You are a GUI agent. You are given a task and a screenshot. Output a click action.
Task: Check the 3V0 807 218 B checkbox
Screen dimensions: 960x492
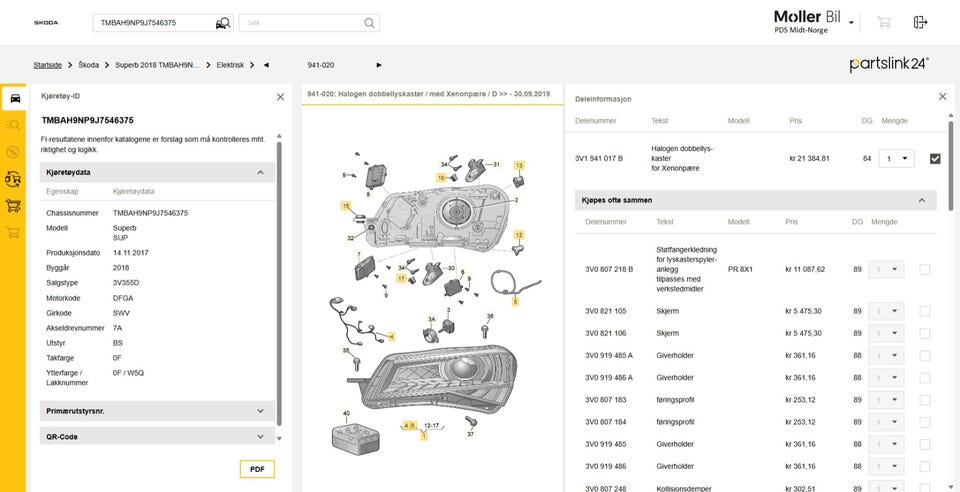tap(924, 269)
